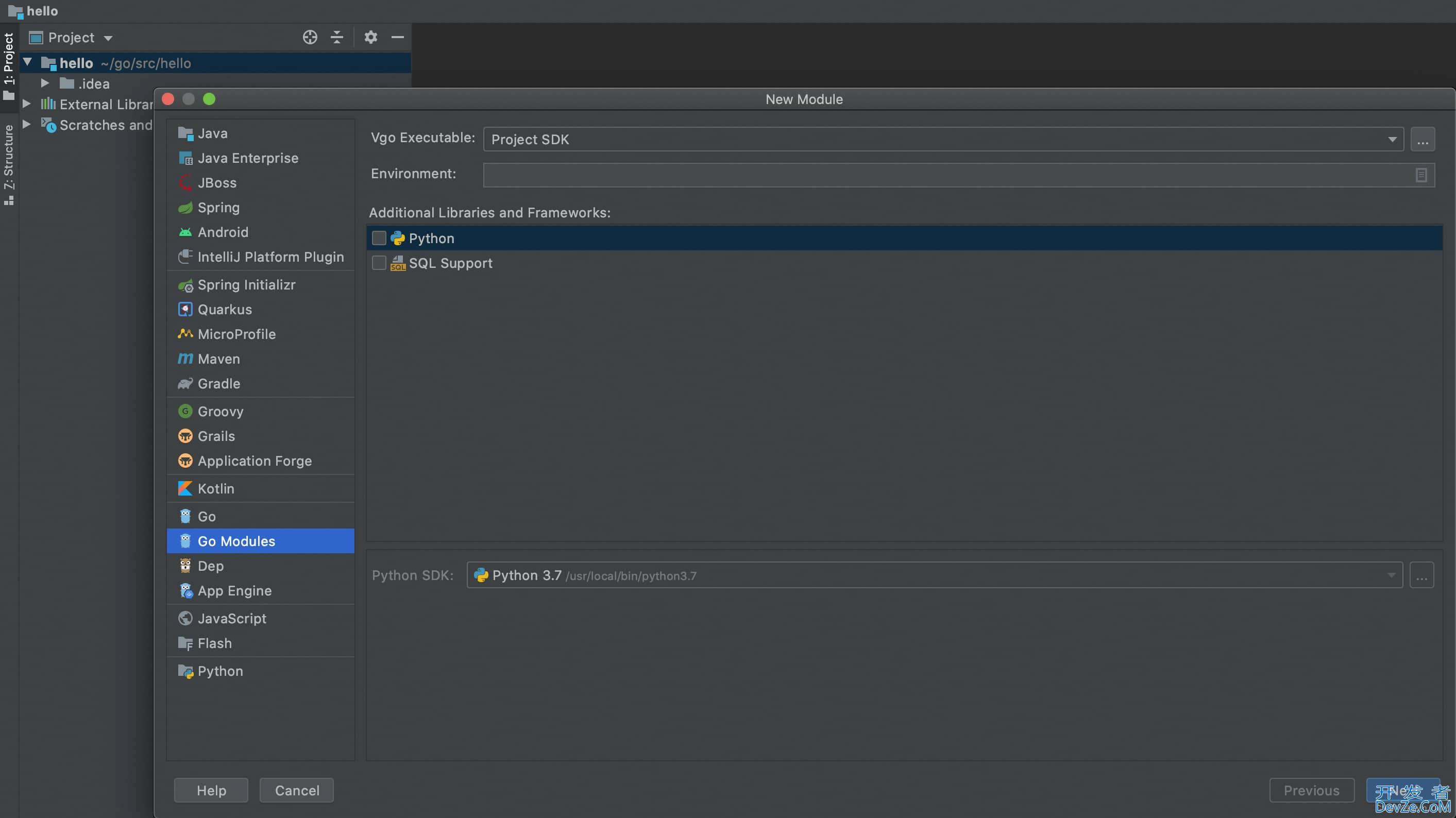The width and height of the screenshot is (1456, 818).
Task: Expand External Libraries node
Action: (x=26, y=104)
